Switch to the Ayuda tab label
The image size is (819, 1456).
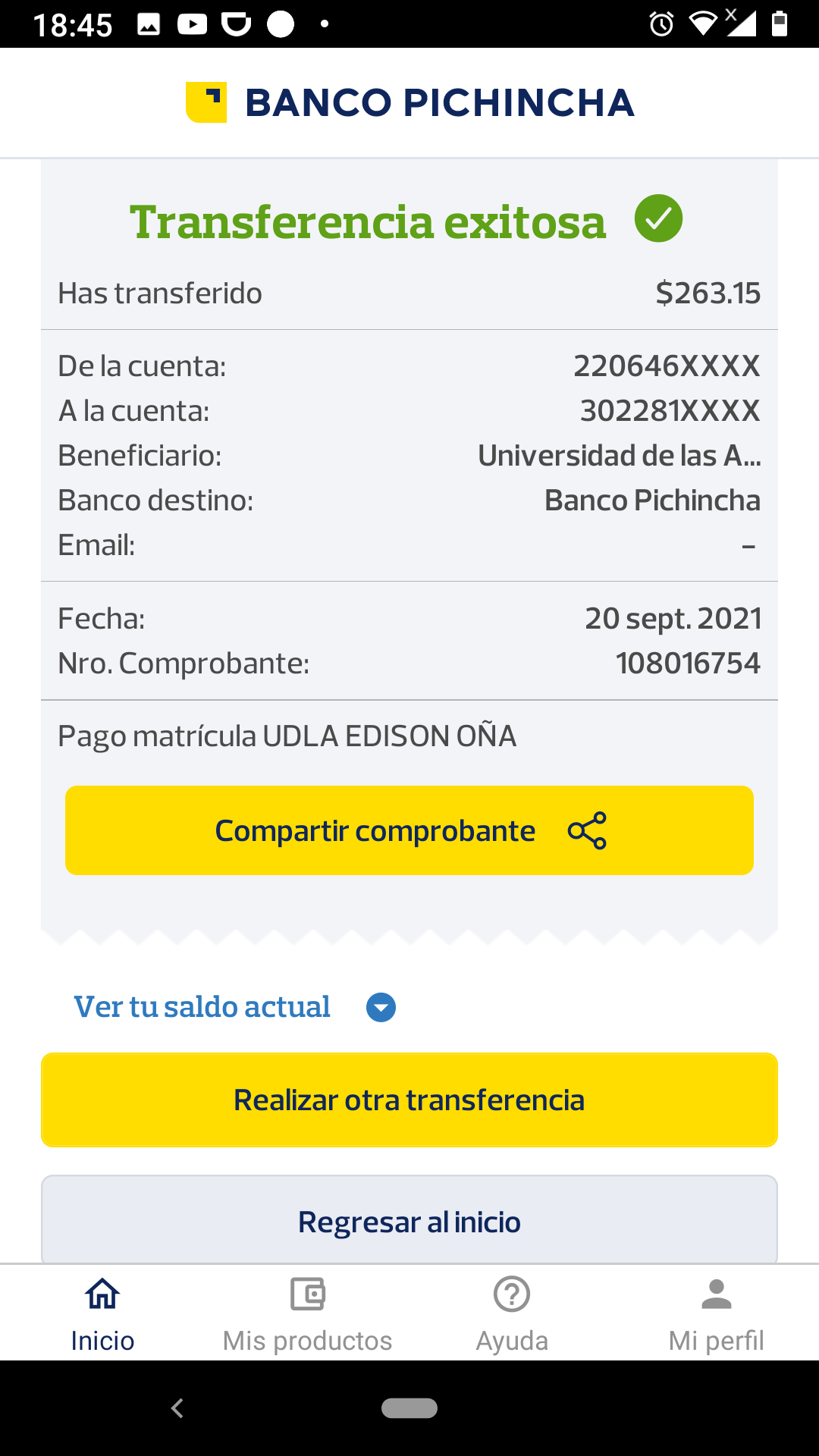pos(512,1341)
